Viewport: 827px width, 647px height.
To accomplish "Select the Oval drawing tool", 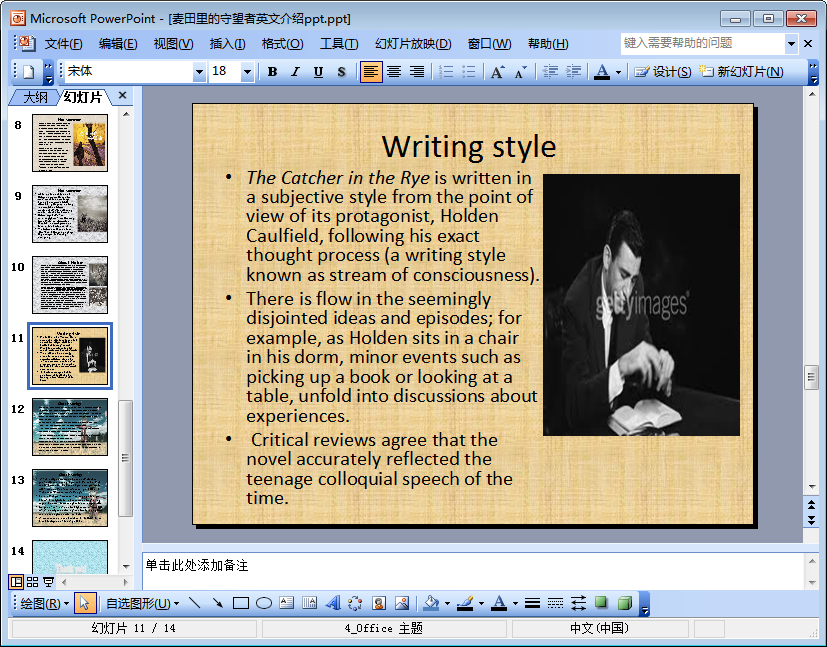I will point(264,603).
